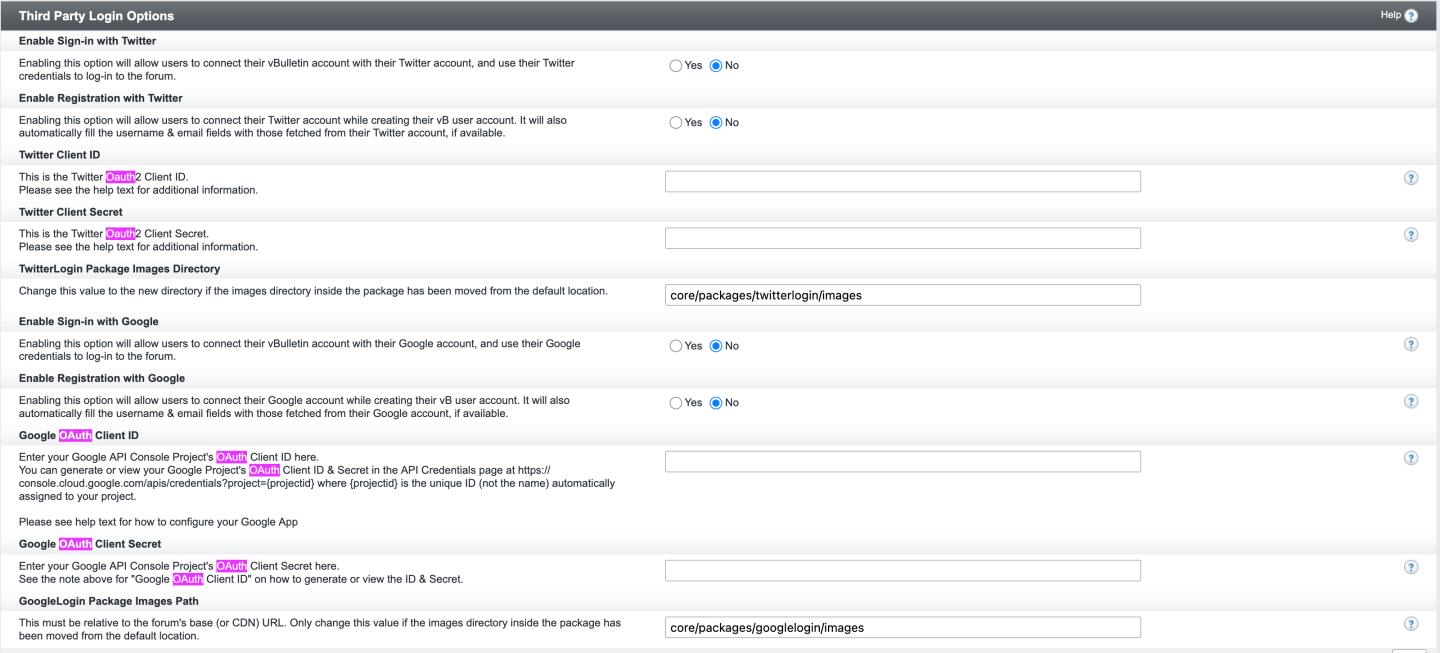Viewport: 1440px width, 653px height.
Task: Open the Help icon in the header bar
Action: pos(1411,16)
